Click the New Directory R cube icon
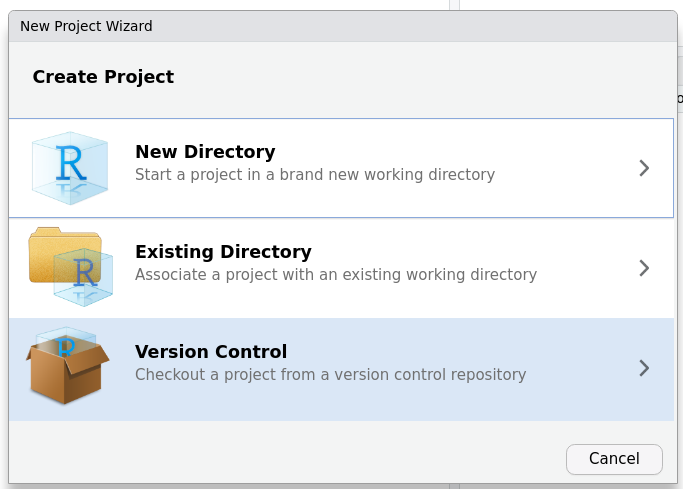 tap(69, 167)
